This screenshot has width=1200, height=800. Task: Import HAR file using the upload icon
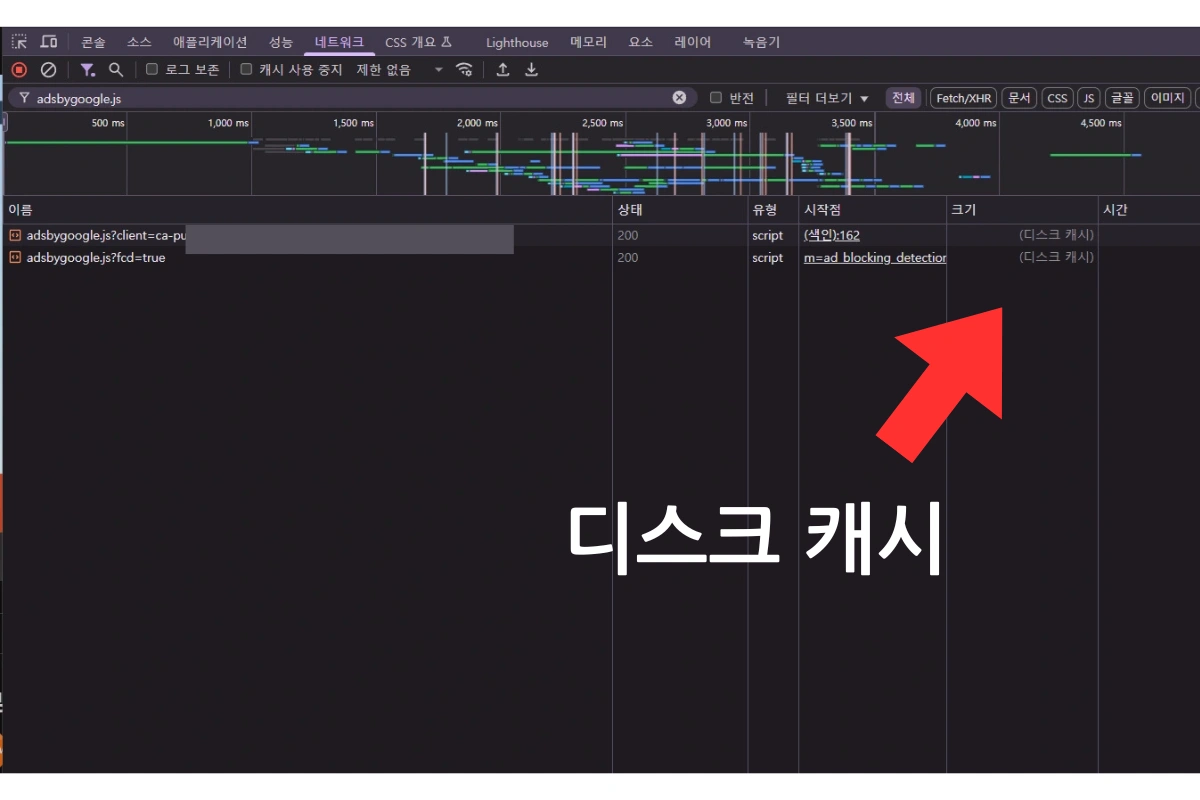pyautogui.click(x=503, y=69)
